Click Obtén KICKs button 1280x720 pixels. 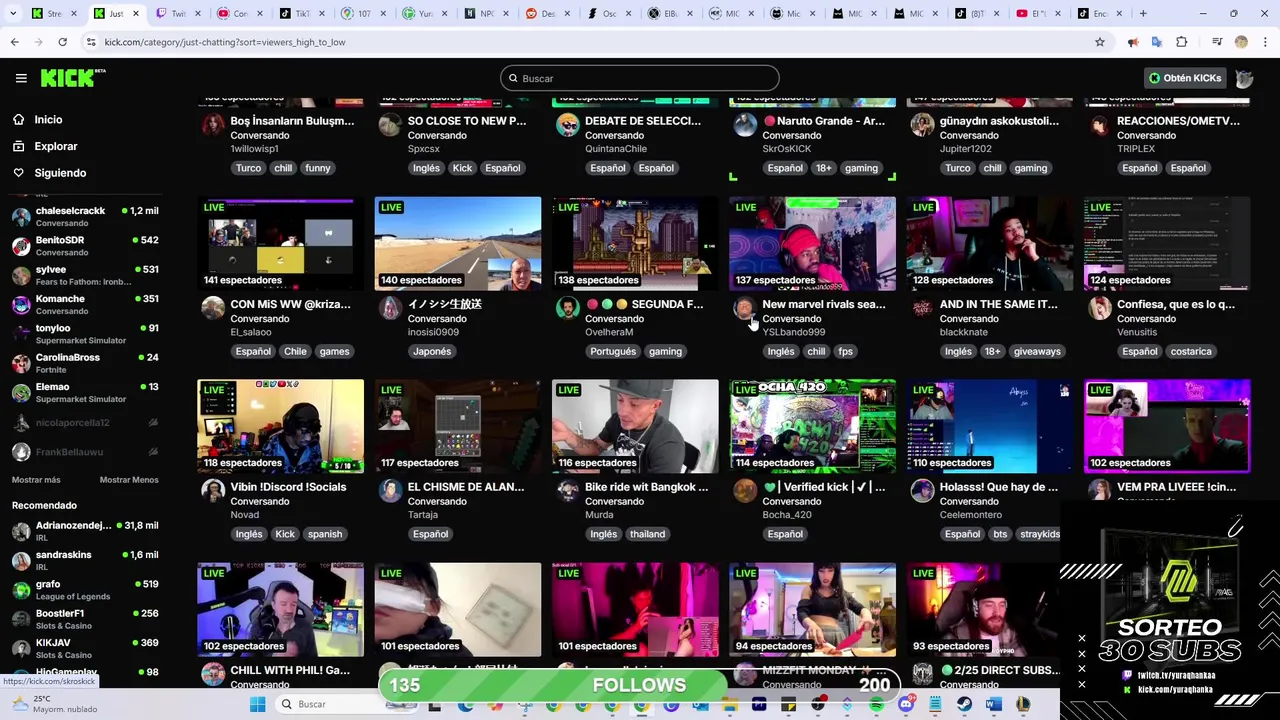click(x=1185, y=78)
